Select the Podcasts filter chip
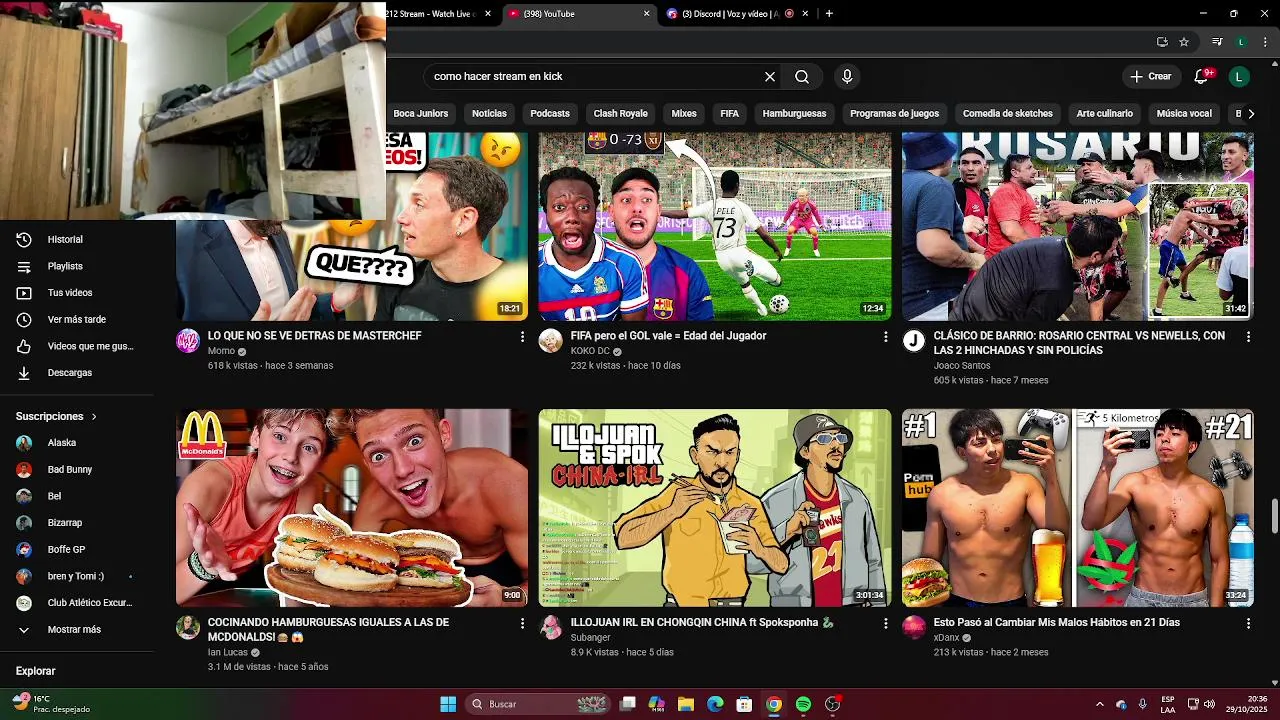Viewport: 1280px width, 720px height. pos(550,114)
